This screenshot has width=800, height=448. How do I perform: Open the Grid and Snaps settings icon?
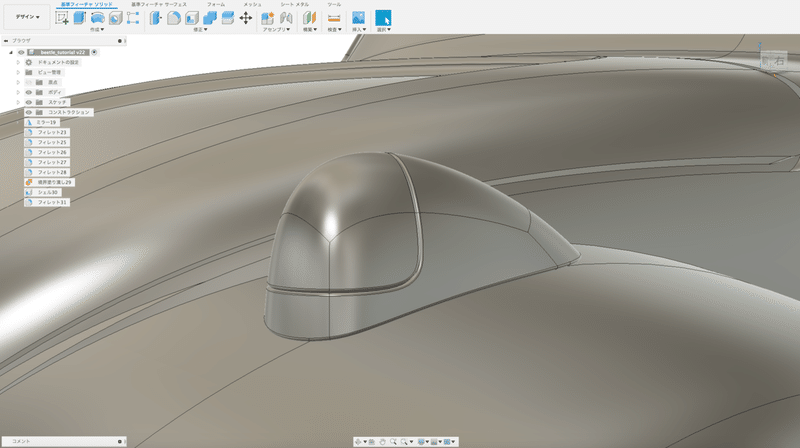pyautogui.click(x=434, y=442)
